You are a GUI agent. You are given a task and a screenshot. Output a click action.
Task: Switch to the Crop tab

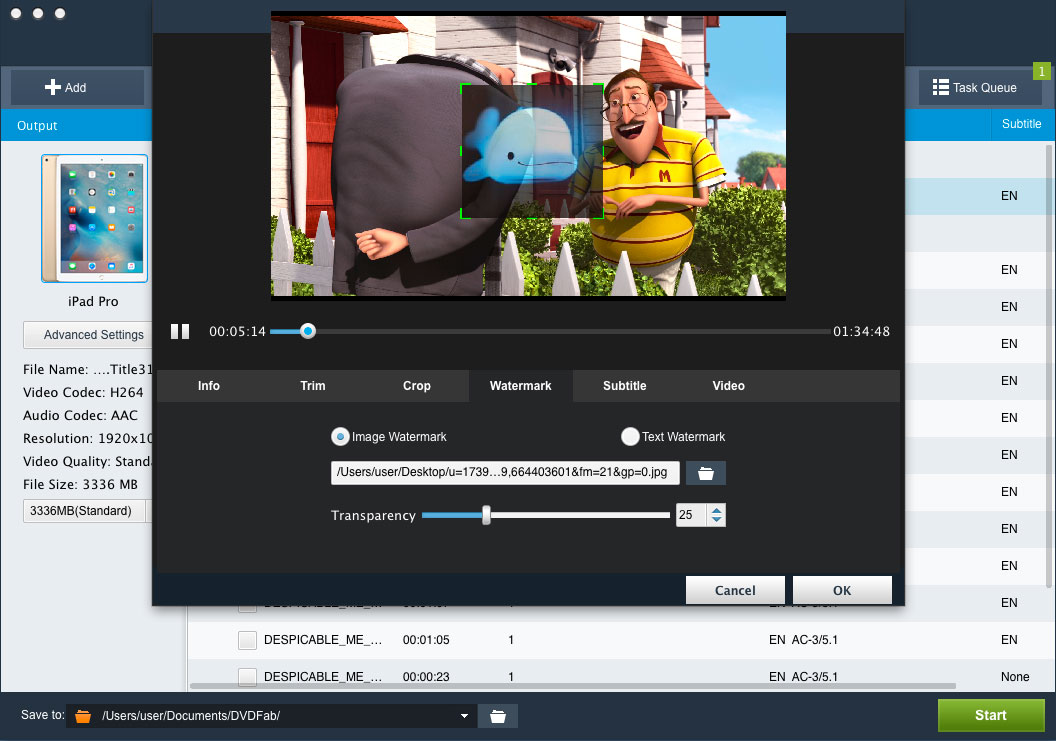click(416, 386)
